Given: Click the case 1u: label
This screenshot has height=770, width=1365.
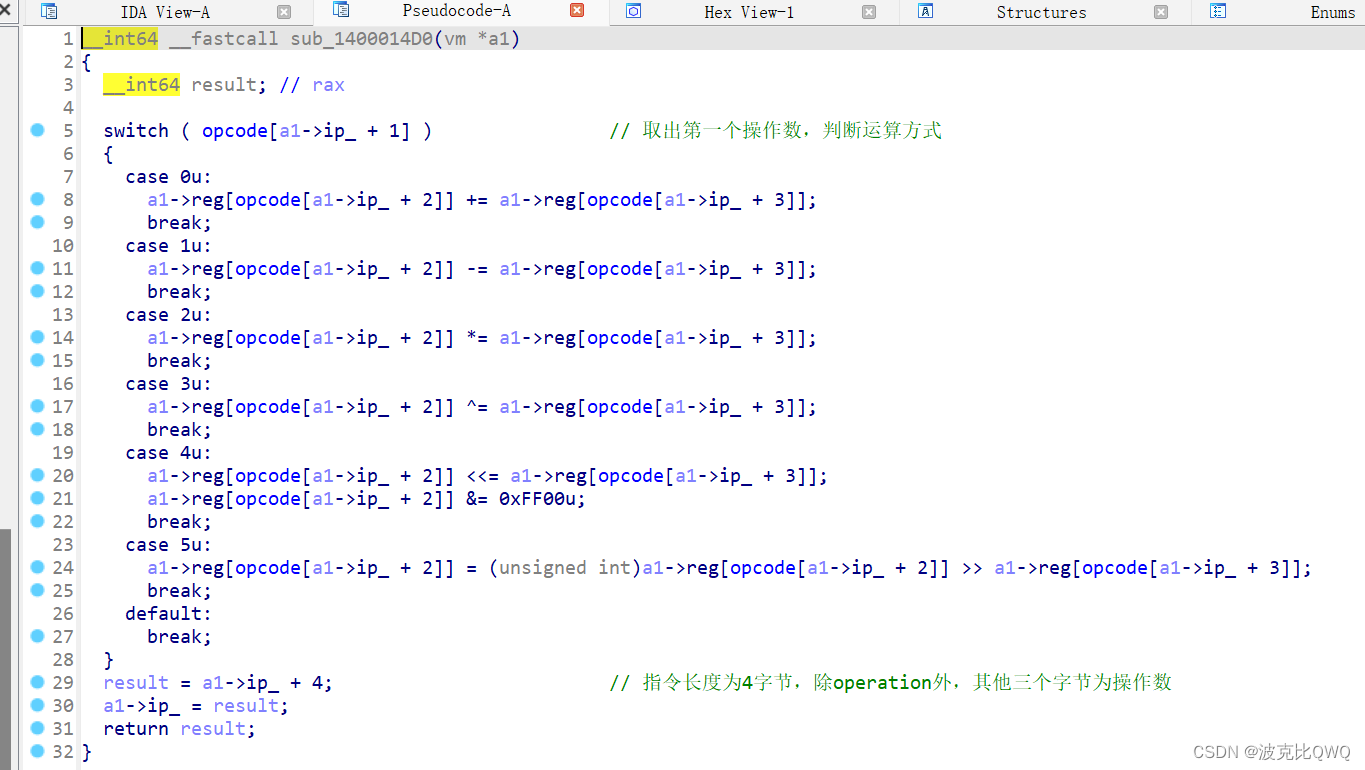Looking at the screenshot, I should 169,246.
